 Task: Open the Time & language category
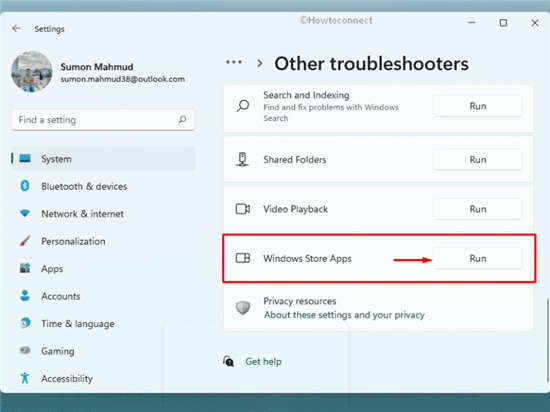78,323
